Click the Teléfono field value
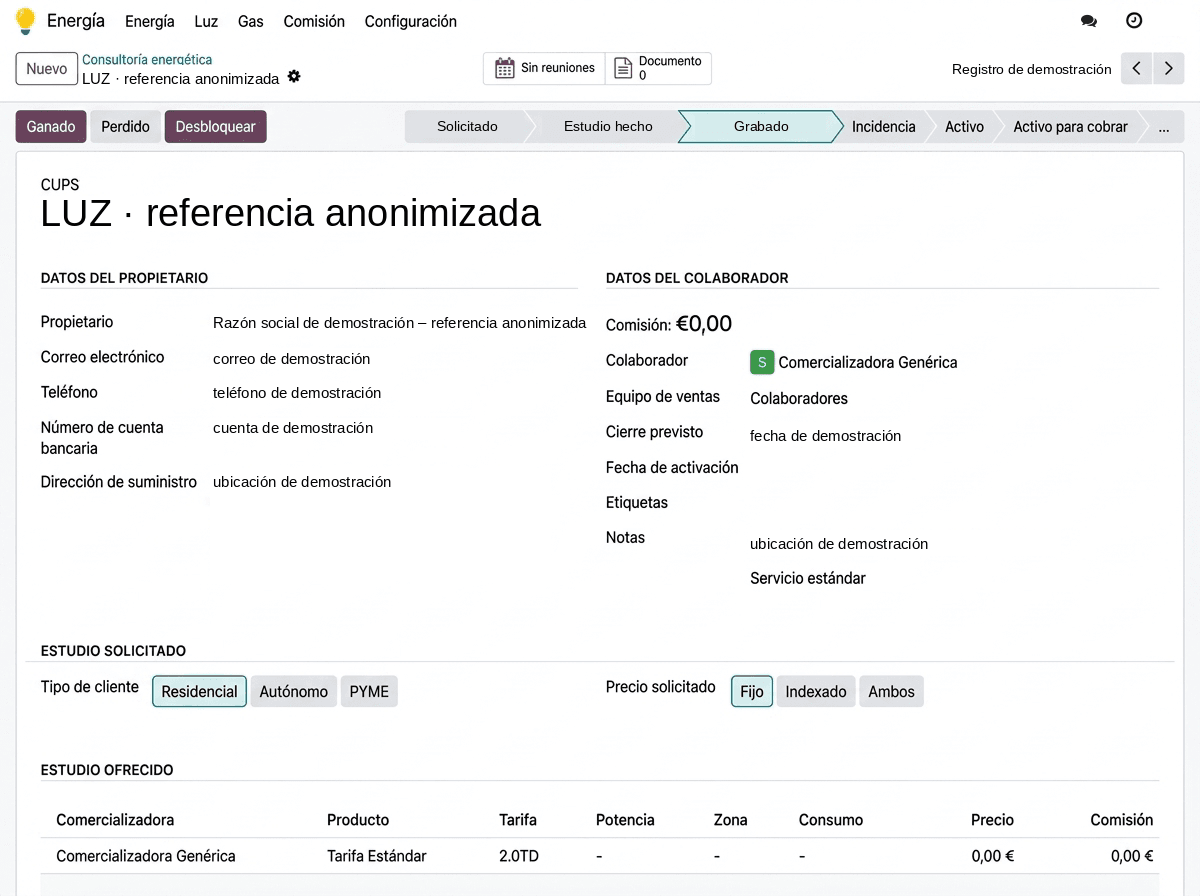 click(x=297, y=393)
